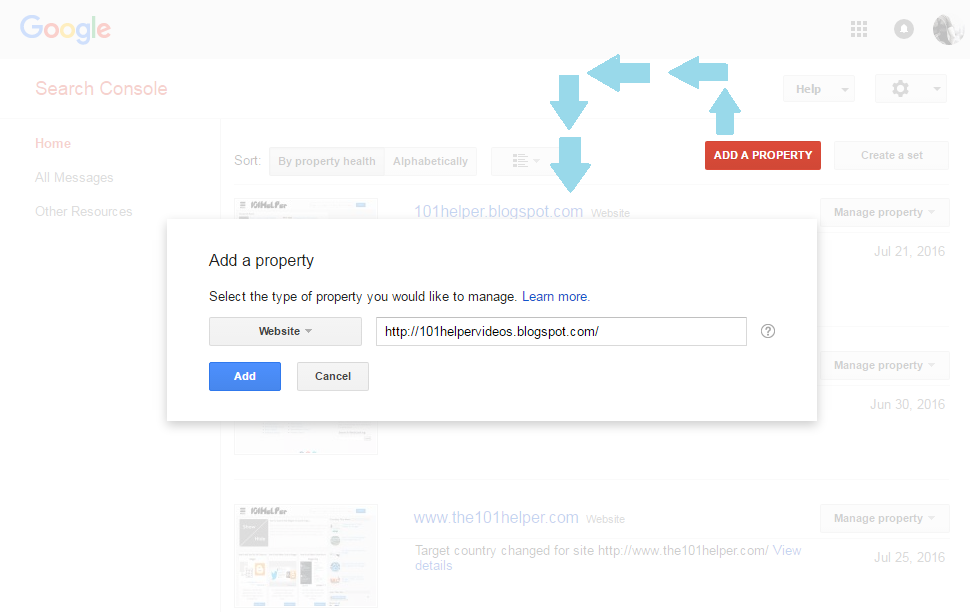Screen dimensions: 970x612
Task: Open Manage property dropdown dated Jun 30, 2016
Action: pyautogui.click(x=885, y=365)
